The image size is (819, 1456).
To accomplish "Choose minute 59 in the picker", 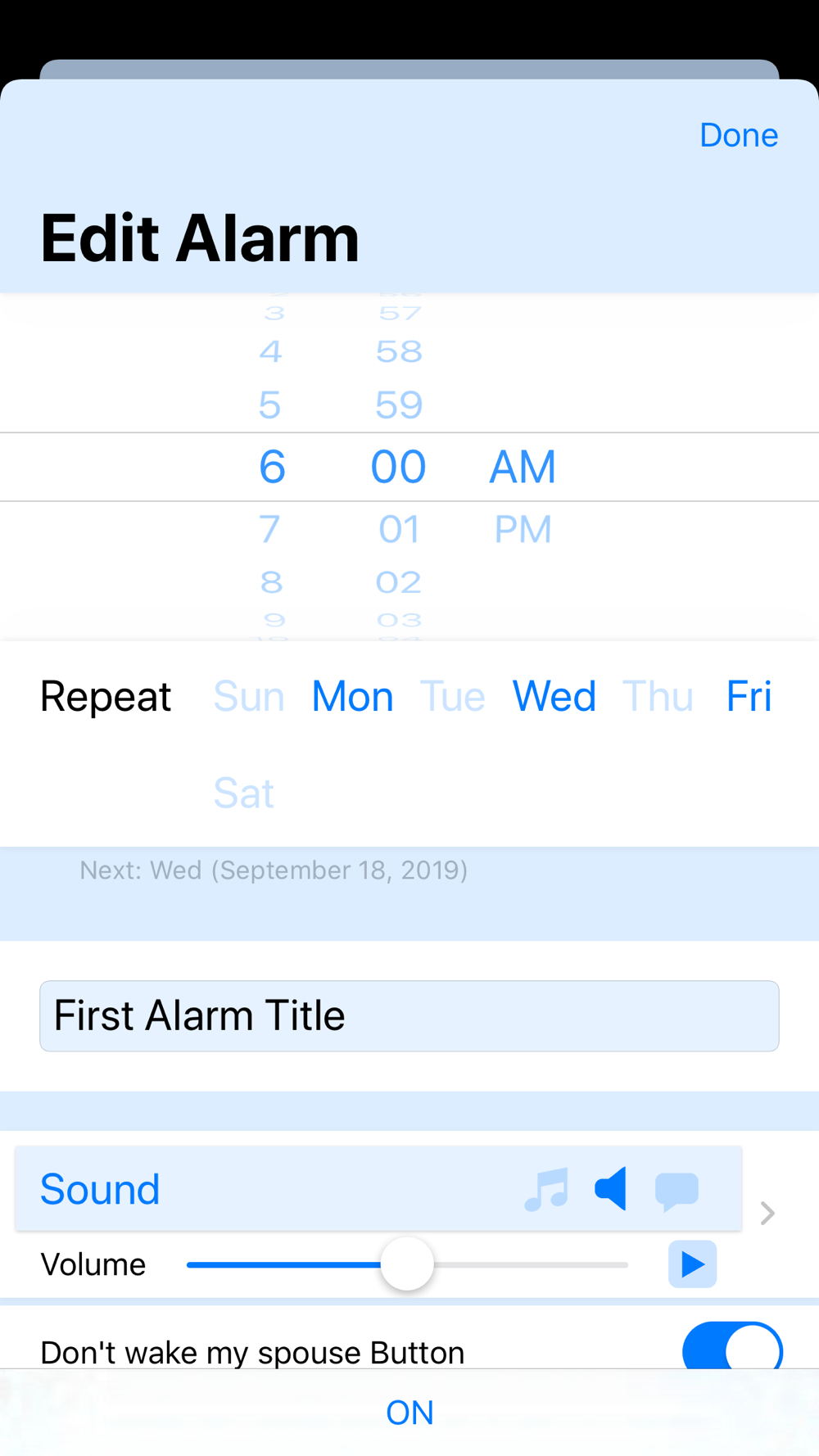I will tap(399, 405).
